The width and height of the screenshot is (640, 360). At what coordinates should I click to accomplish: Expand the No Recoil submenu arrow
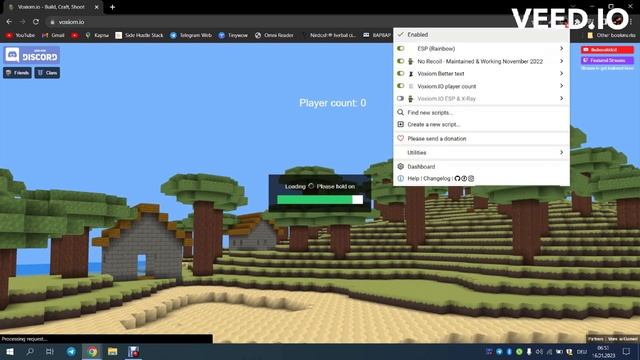click(562, 61)
